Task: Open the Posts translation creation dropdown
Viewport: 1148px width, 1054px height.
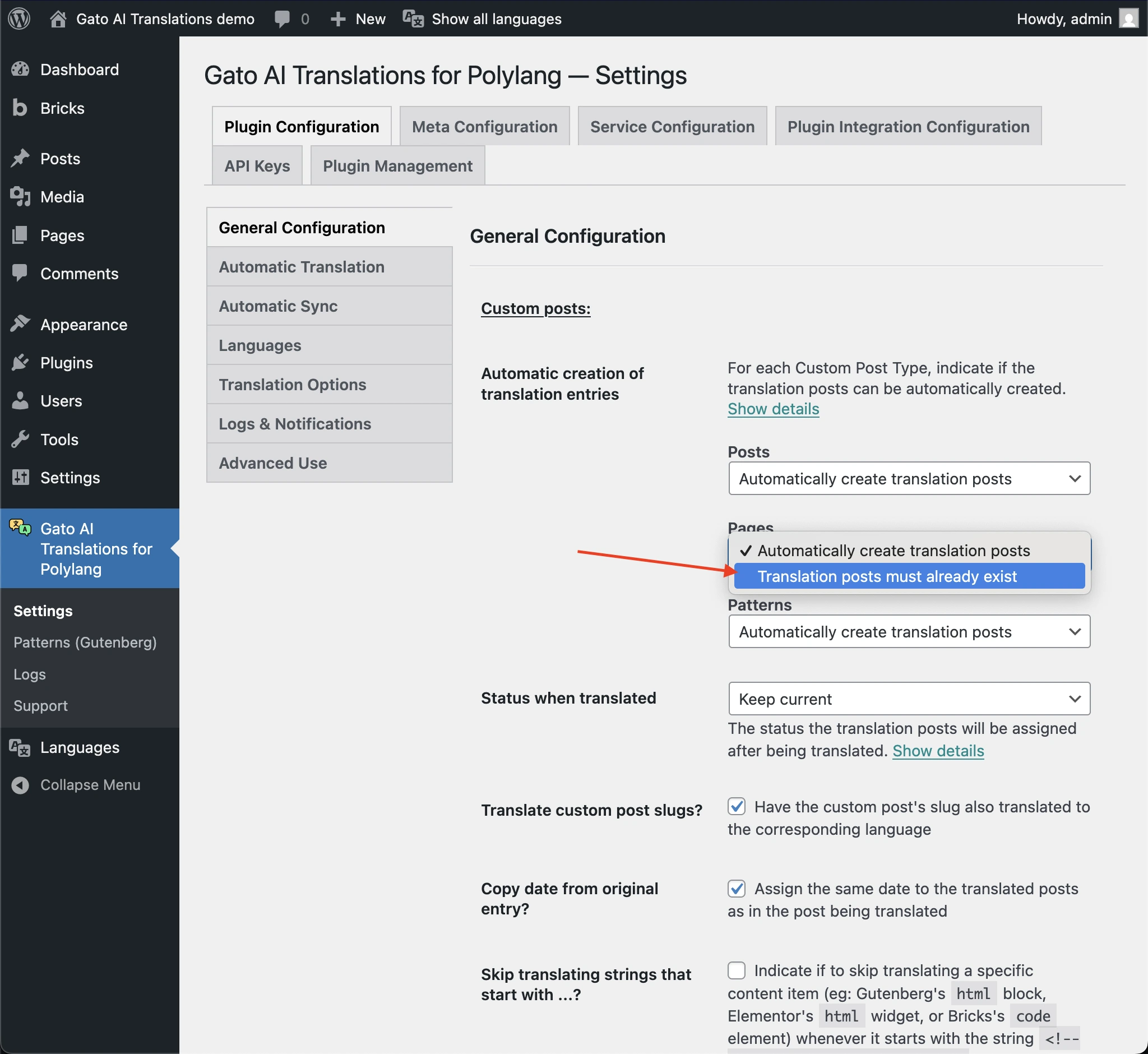Action: pyautogui.click(x=909, y=479)
